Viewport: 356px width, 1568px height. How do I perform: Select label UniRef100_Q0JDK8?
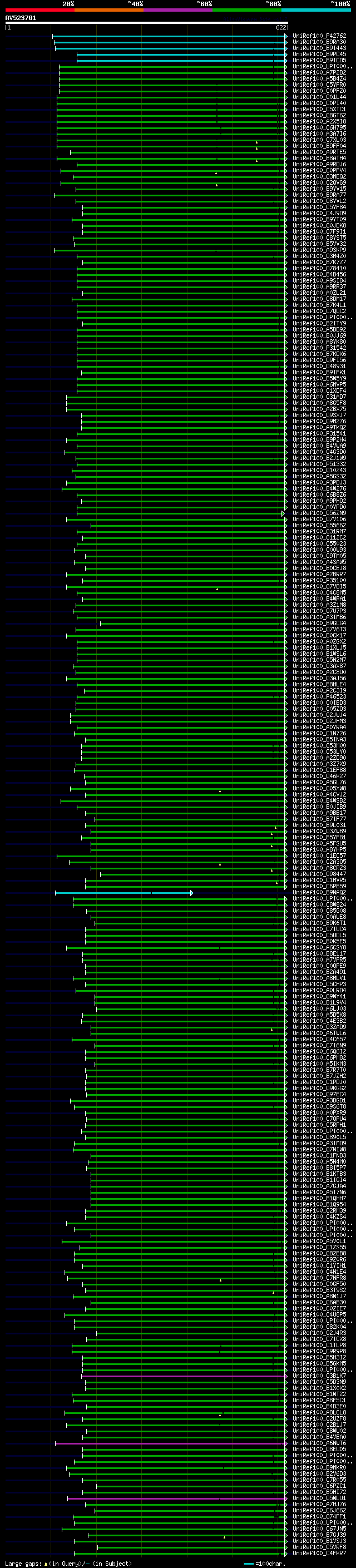tap(319, 225)
